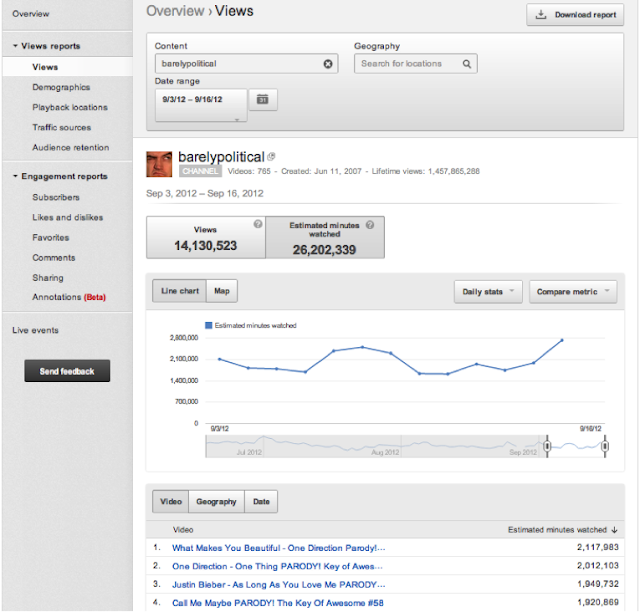Open Call Me Maybe PARODY video link
This screenshot has width=640, height=612.
tap(278, 603)
